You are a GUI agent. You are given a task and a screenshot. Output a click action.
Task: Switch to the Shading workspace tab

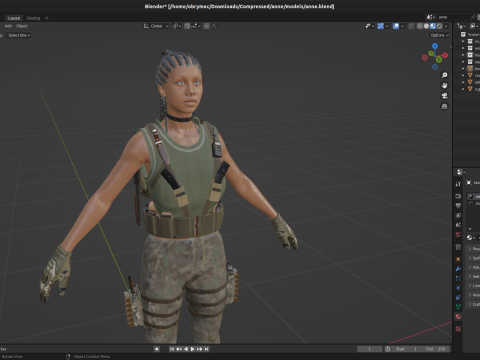[x=33, y=18]
